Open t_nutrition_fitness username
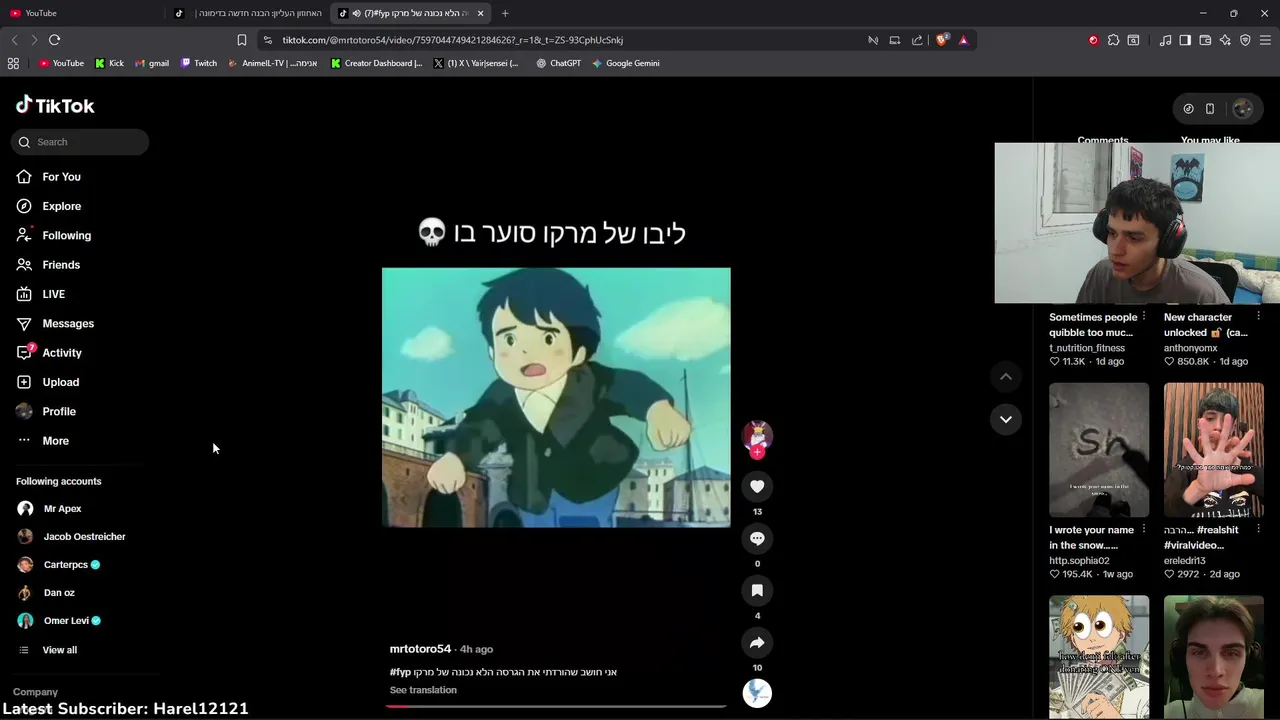The height and width of the screenshot is (720, 1280). pyautogui.click(x=1087, y=348)
